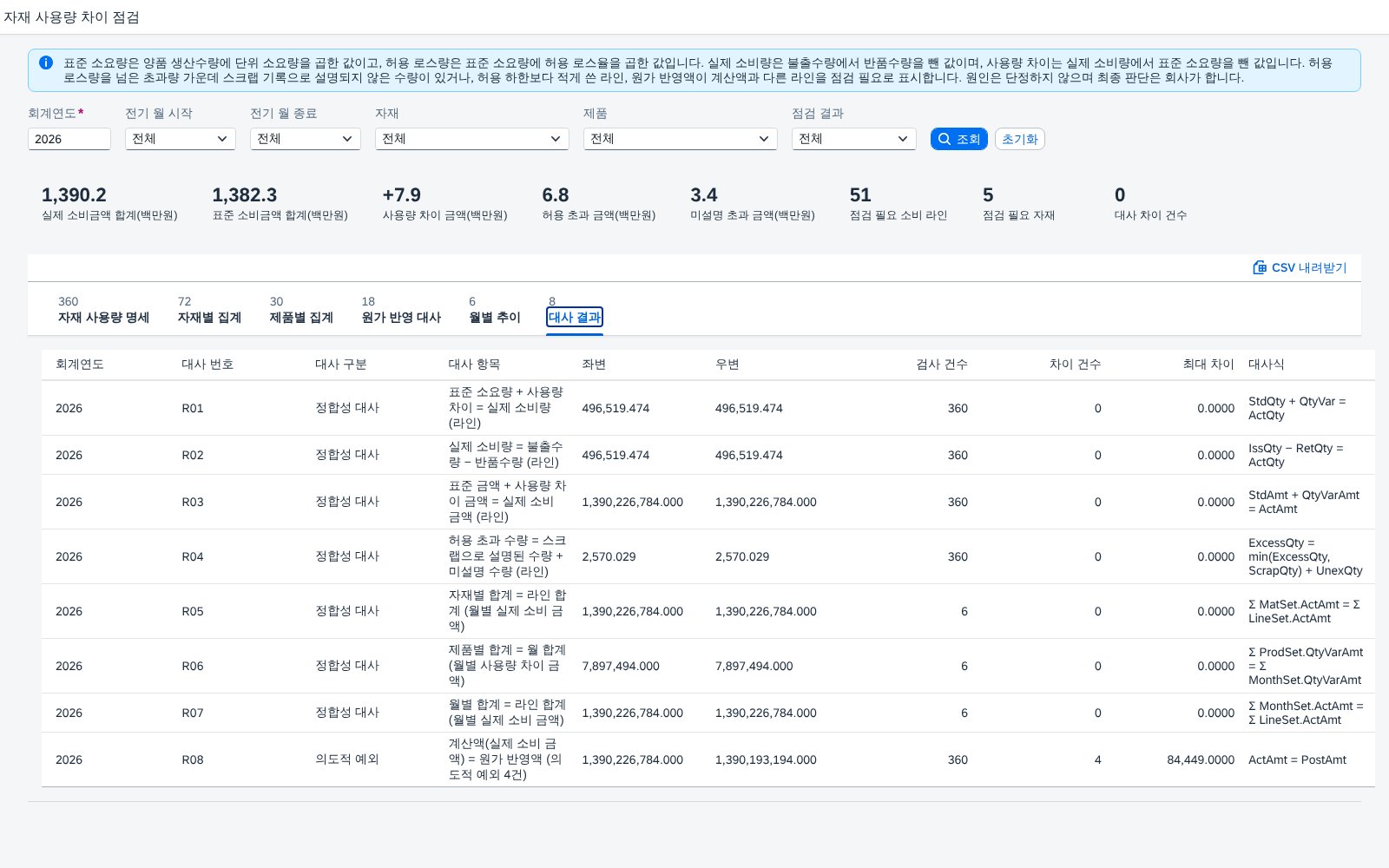Click the CSV 내려받기 download icon
Screen dimensions: 1389x868
coord(1260,267)
